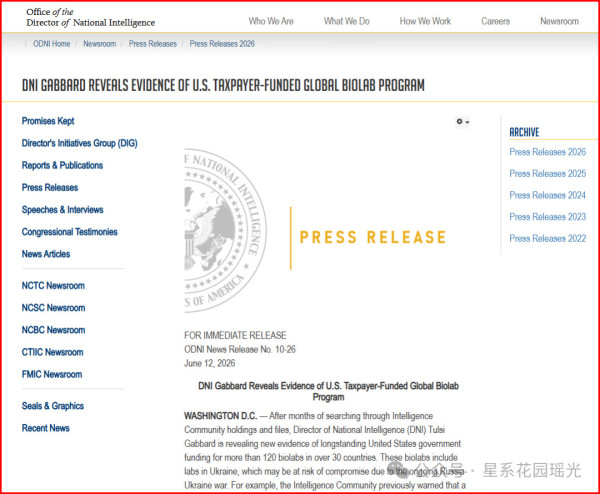Click the ODNI seal press release image
Viewport: 600px width, 494px height.
(x=316, y=231)
